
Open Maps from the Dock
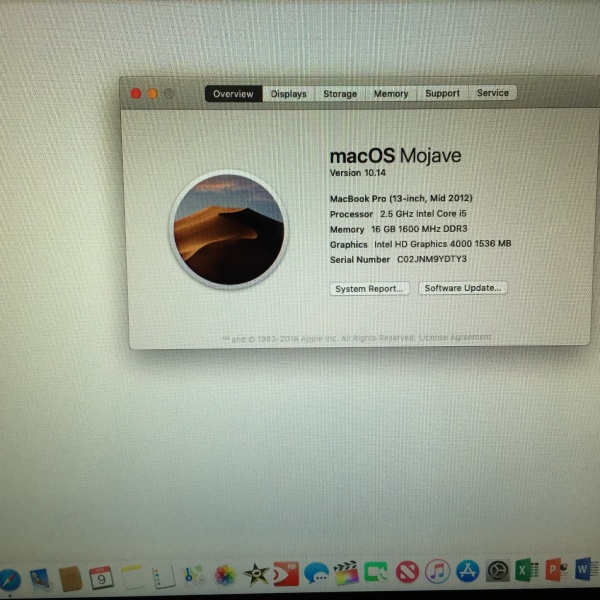coord(194,576)
